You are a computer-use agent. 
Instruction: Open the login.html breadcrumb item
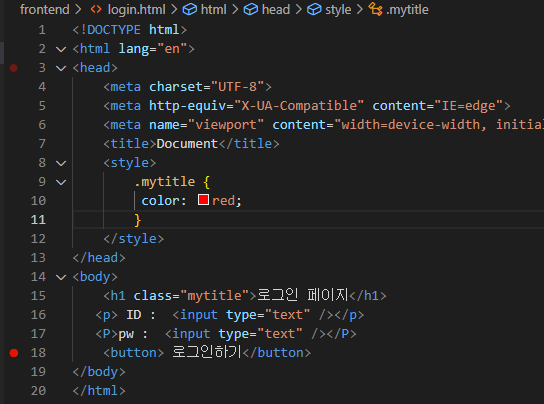(136, 9)
